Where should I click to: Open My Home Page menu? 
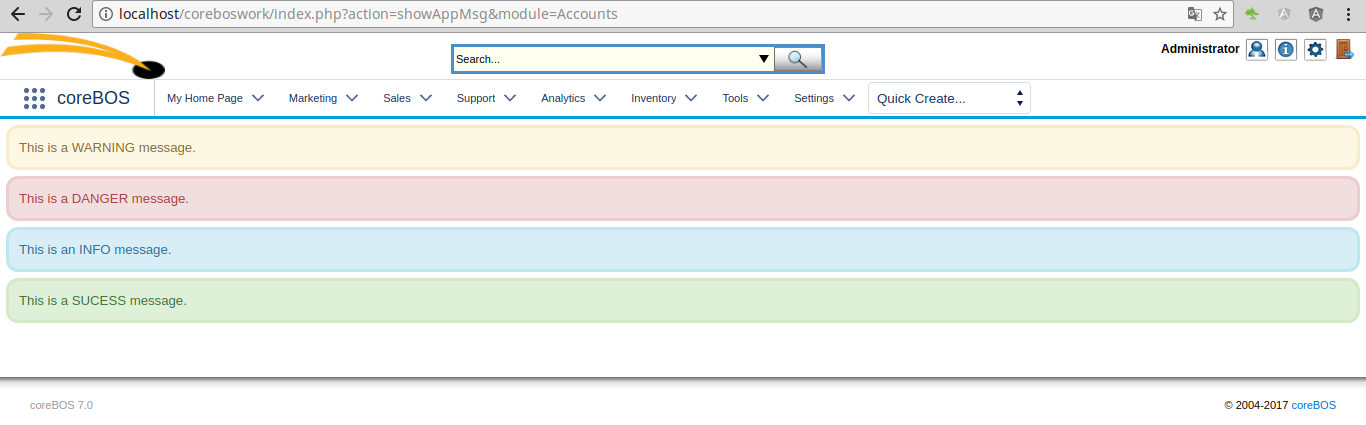pyautogui.click(x=205, y=98)
